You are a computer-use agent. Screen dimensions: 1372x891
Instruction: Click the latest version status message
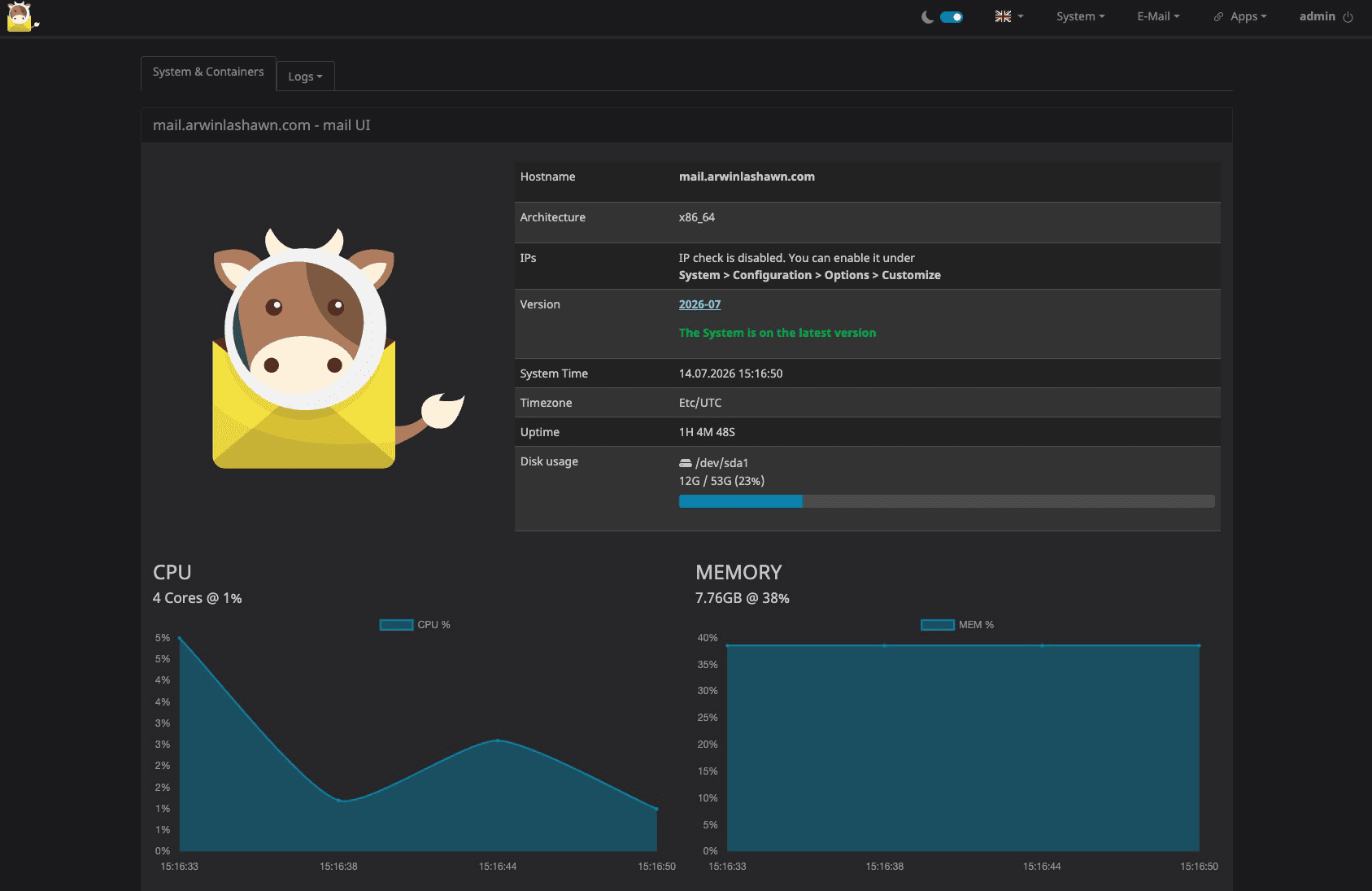(777, 333)
